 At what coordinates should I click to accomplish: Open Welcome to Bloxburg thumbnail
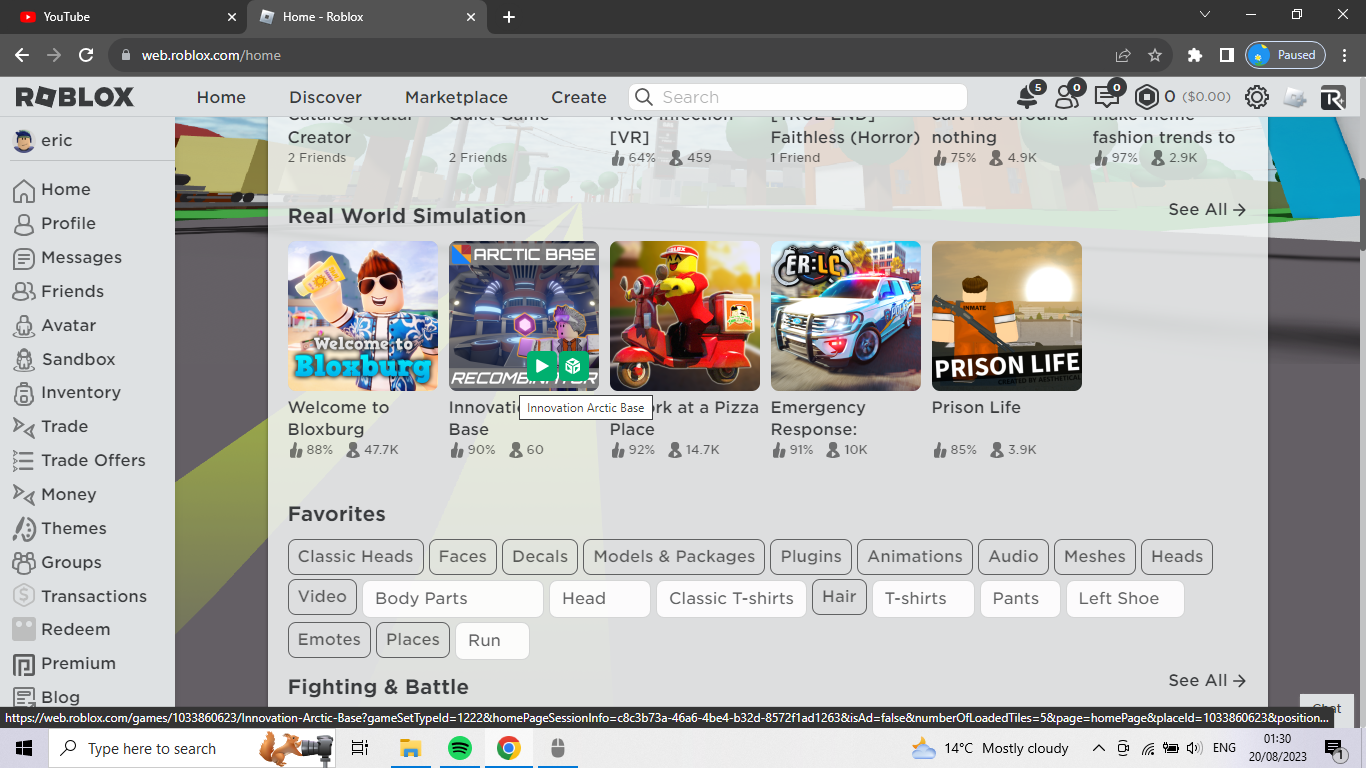point(363,316)
